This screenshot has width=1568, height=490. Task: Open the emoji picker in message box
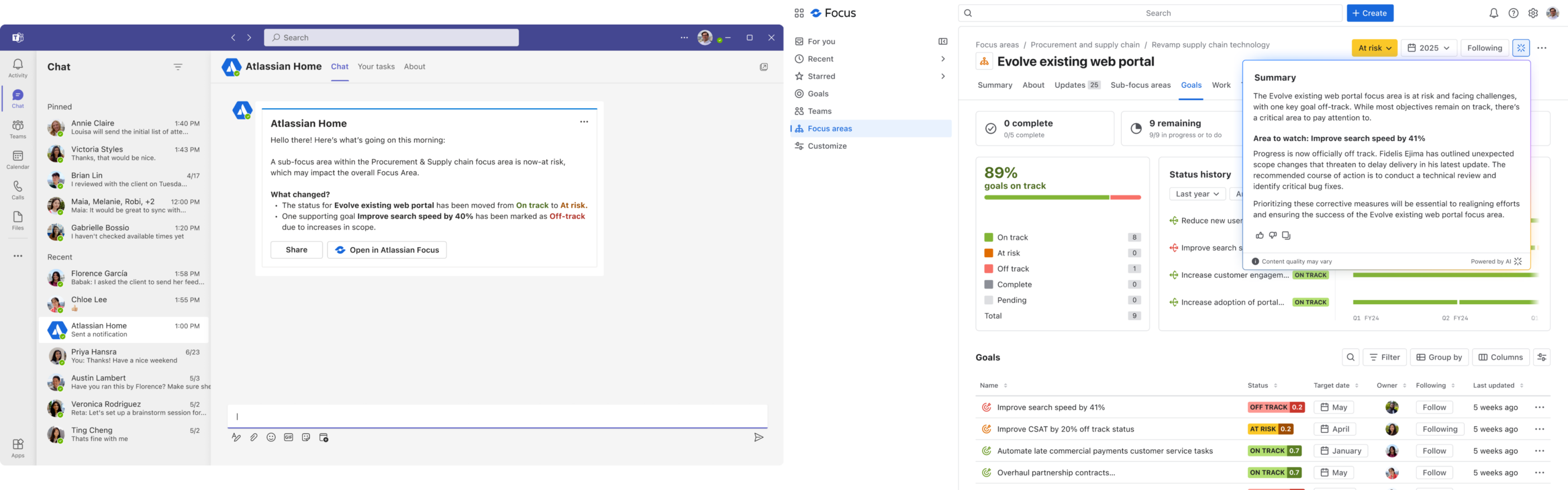[x=271, y=437]
